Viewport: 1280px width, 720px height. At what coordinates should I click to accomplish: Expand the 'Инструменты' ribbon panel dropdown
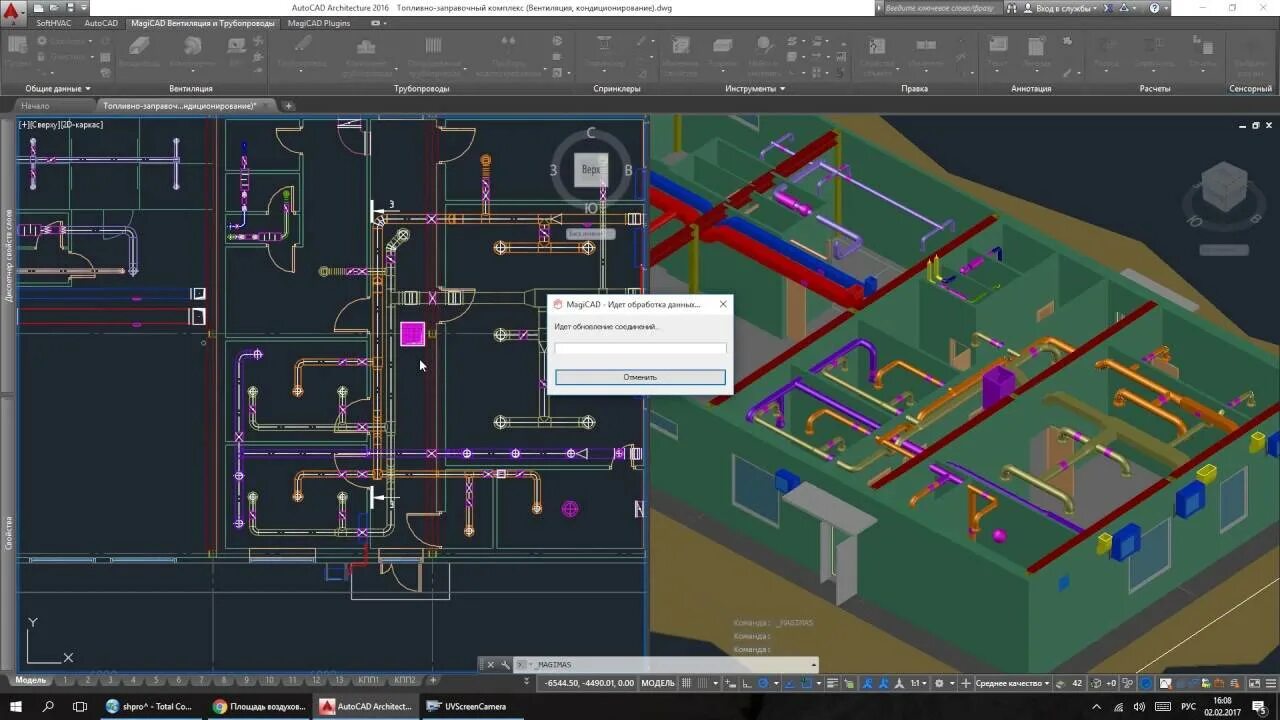pos(755,88)
